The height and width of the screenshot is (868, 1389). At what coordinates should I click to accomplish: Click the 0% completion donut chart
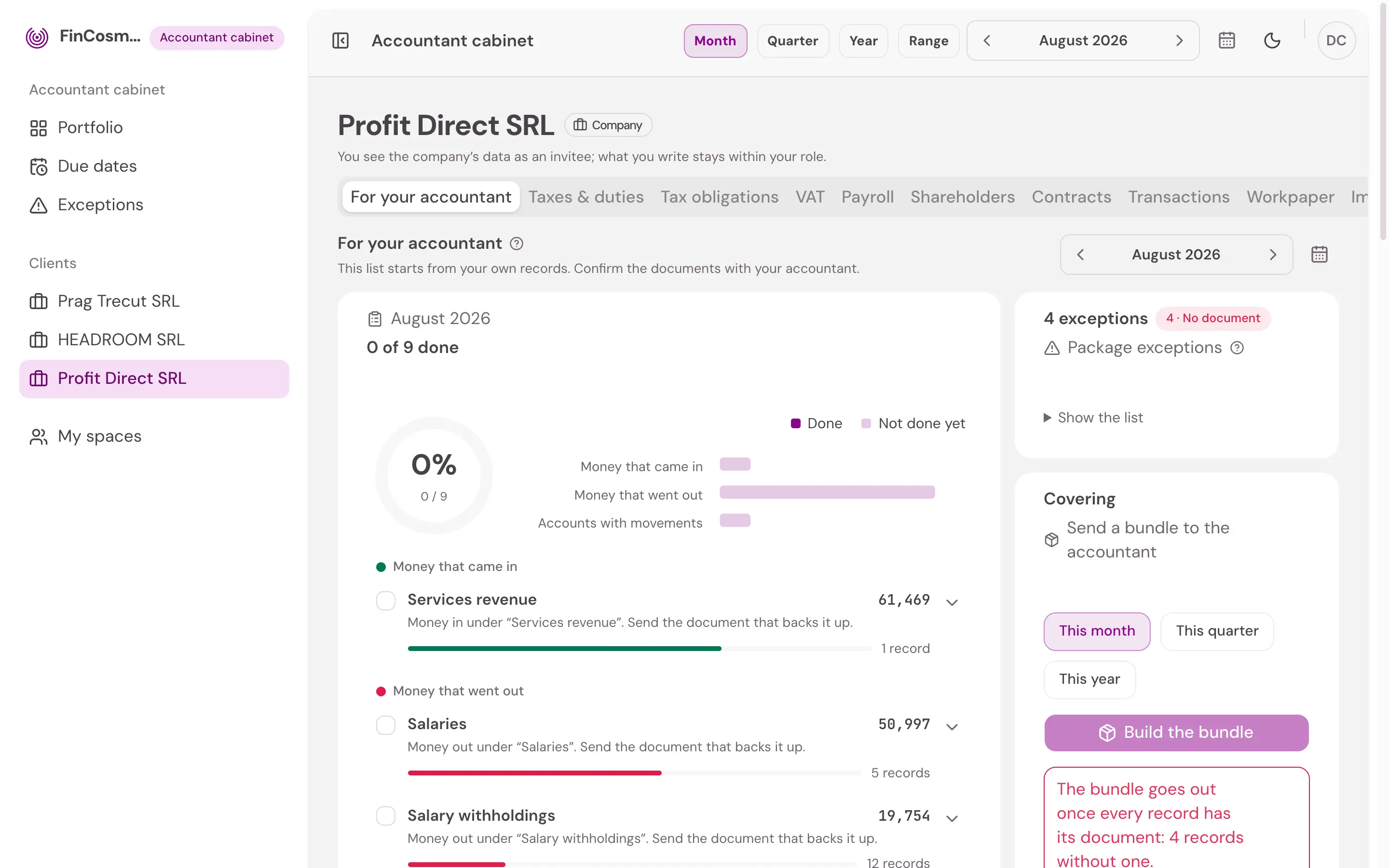click(x=434, y=475)
